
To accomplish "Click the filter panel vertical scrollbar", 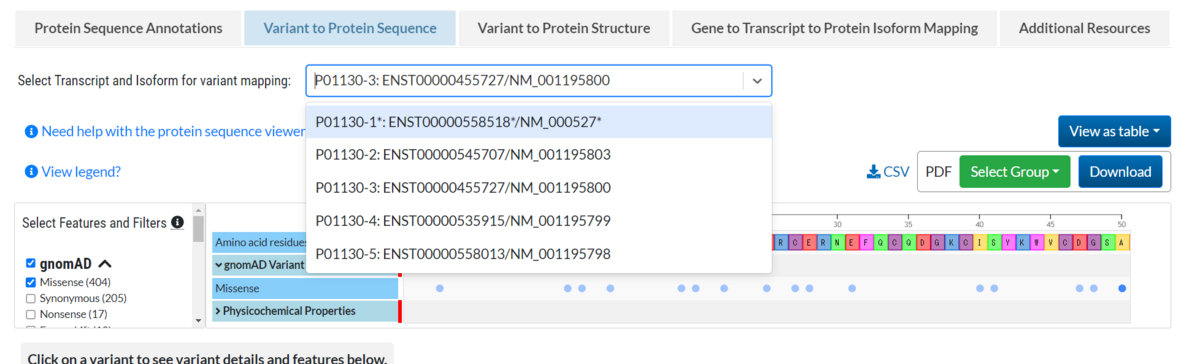I will click(198, 265).
